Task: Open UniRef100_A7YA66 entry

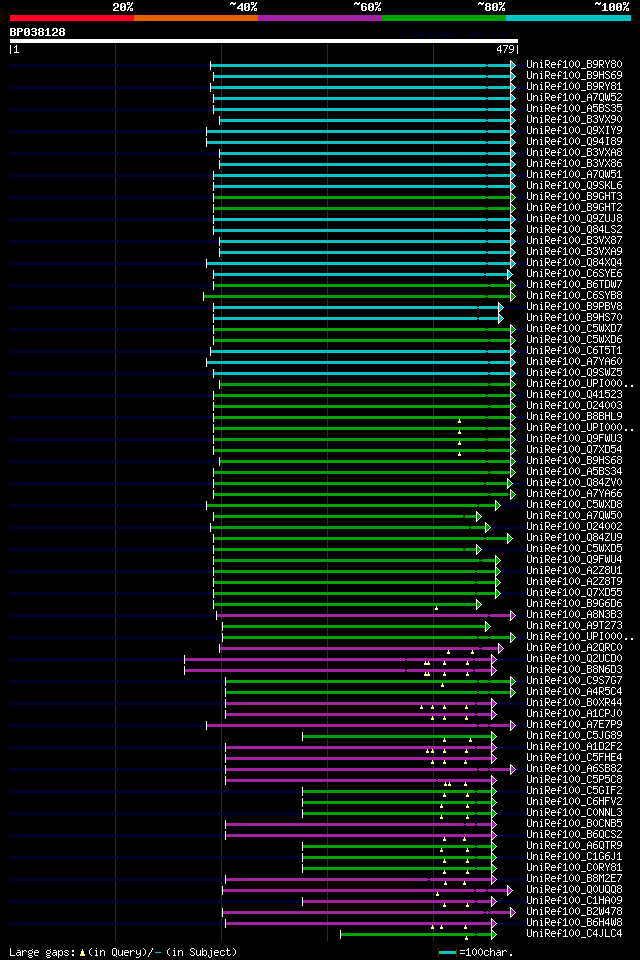Action: (x=574, y=494)
